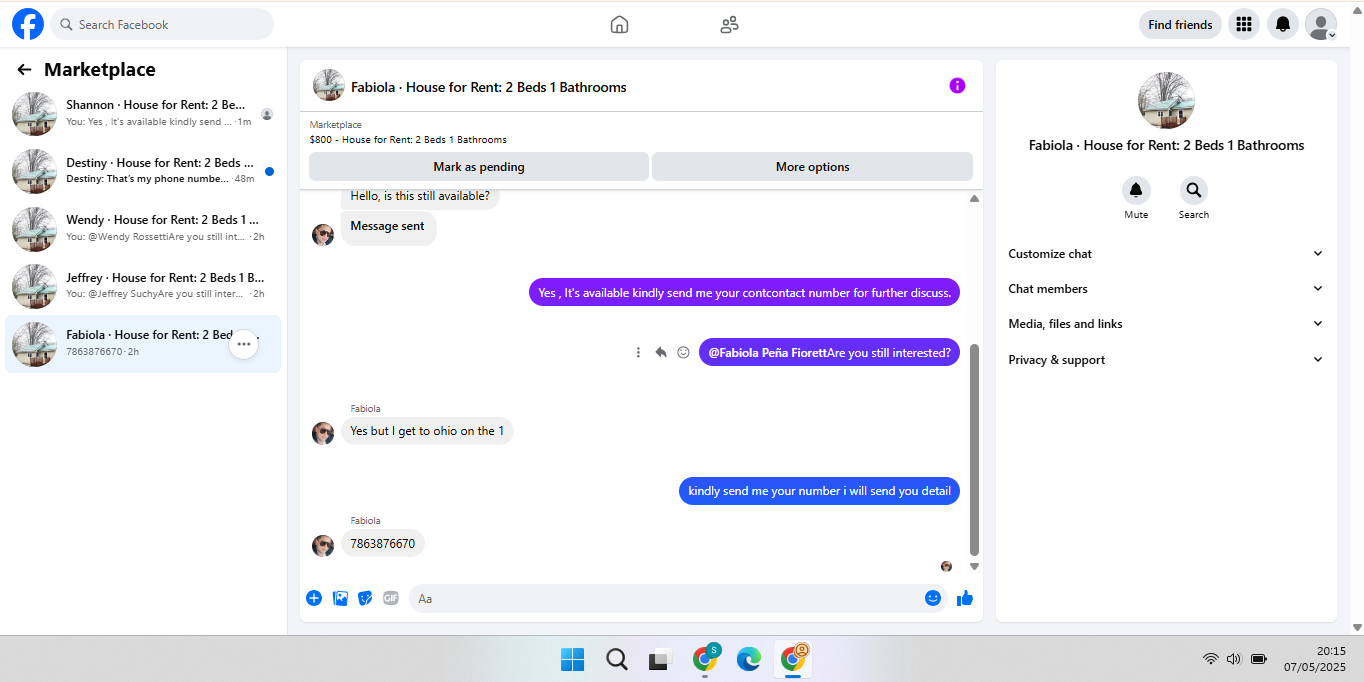The width and height of the screenshot is (1364, 682).
Task: Open the Home icon in top navigation
Action: pyautogui.click(x=619, y=25)
